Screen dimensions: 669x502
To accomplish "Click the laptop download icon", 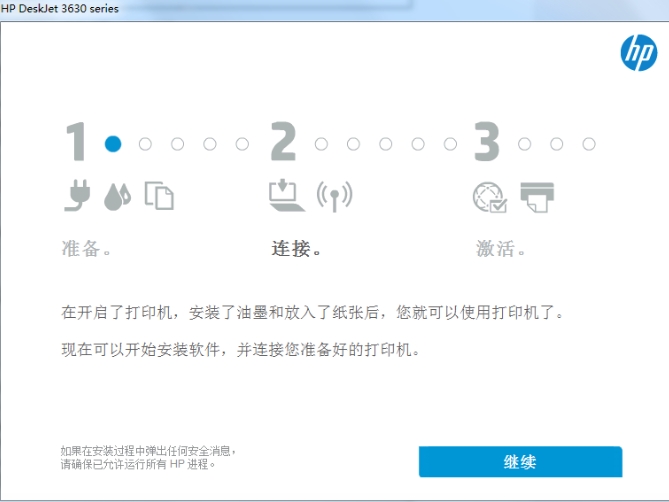I will point(286,195).
